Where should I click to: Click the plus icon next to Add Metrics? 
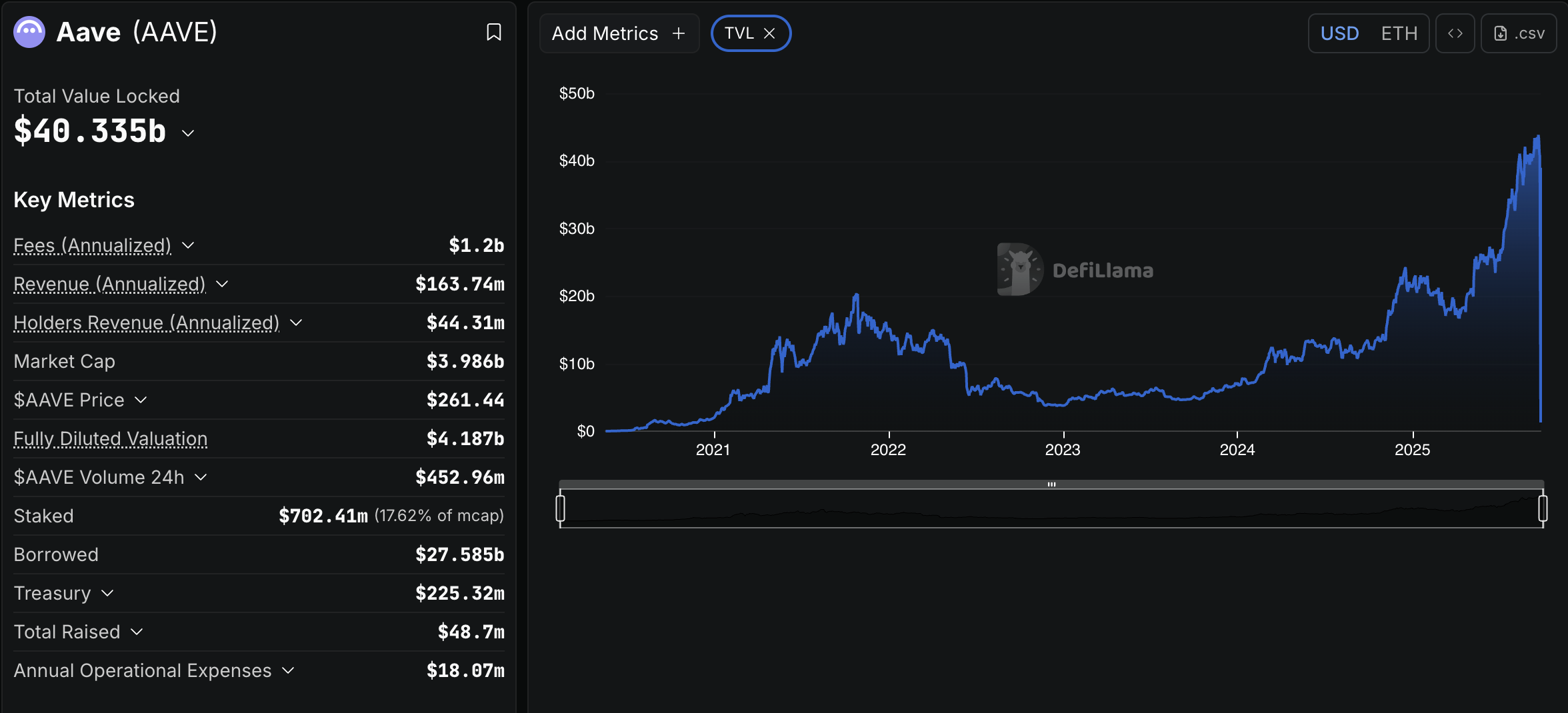tap(677, 33)
